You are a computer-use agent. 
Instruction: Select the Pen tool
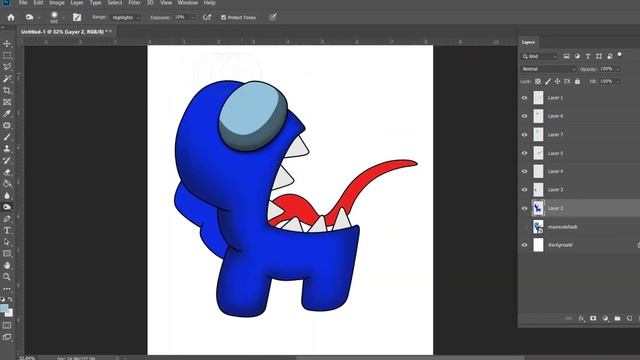point(7,219)
